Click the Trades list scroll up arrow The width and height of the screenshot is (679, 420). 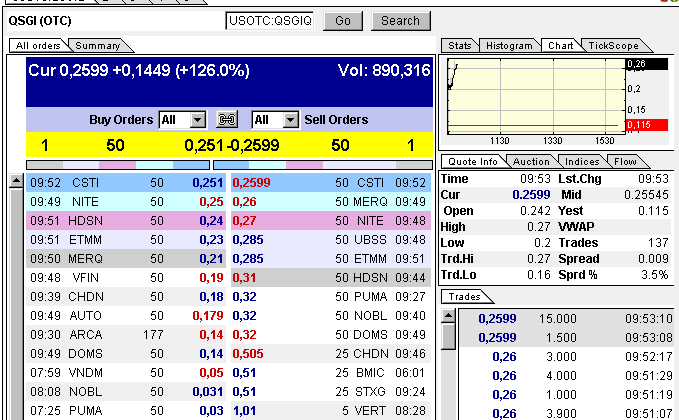point(449,316)
